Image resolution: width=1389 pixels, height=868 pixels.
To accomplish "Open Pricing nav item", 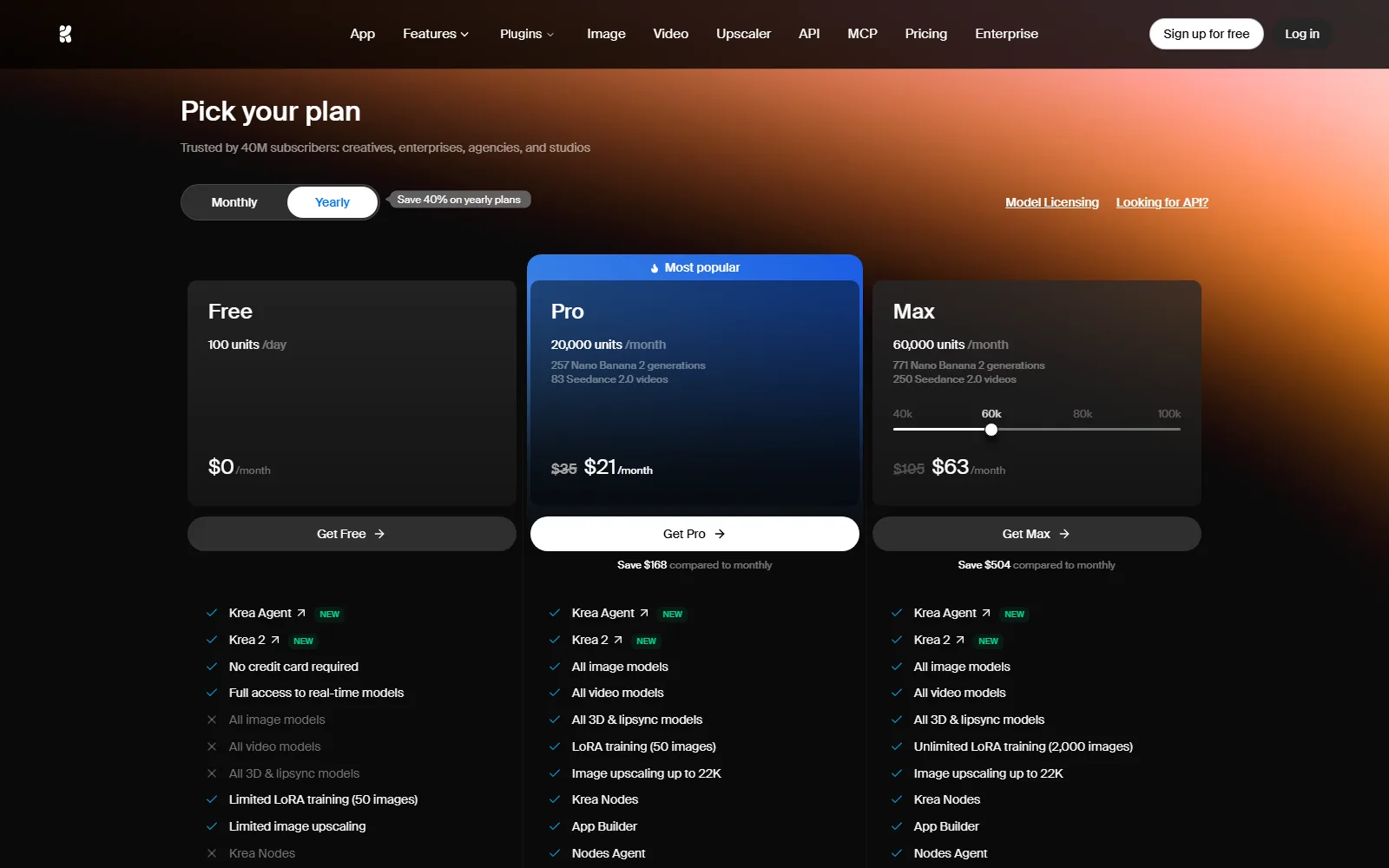I will click(x=926, y=34).
